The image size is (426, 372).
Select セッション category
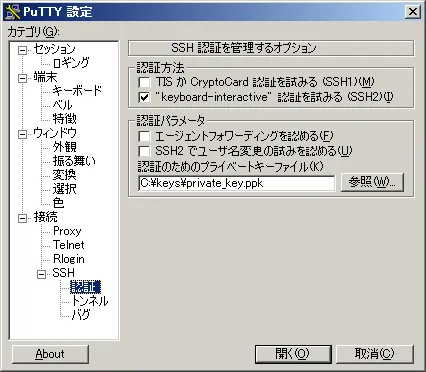(54, 49)
